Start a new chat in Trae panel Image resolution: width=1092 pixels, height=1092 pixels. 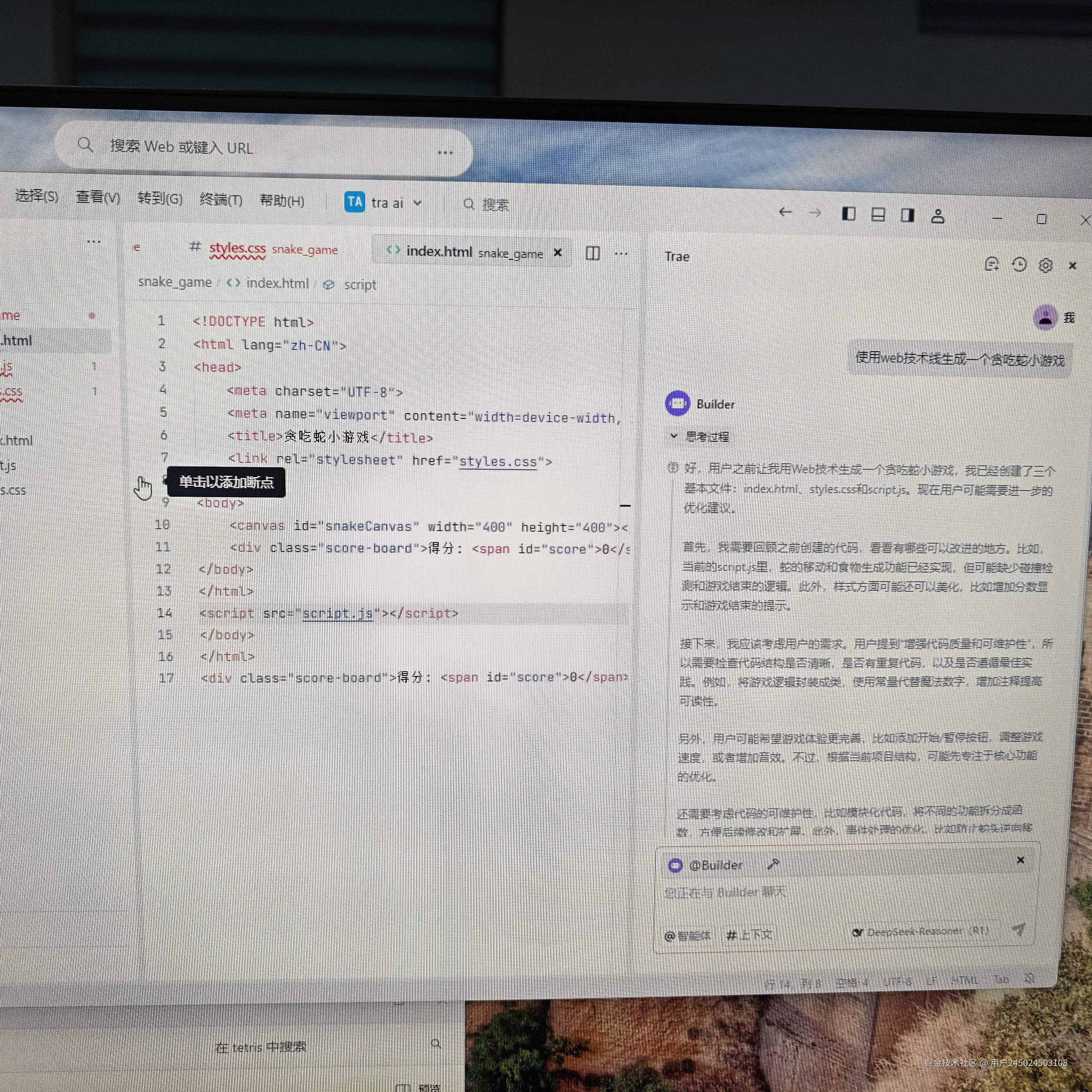tap(991, 264)
